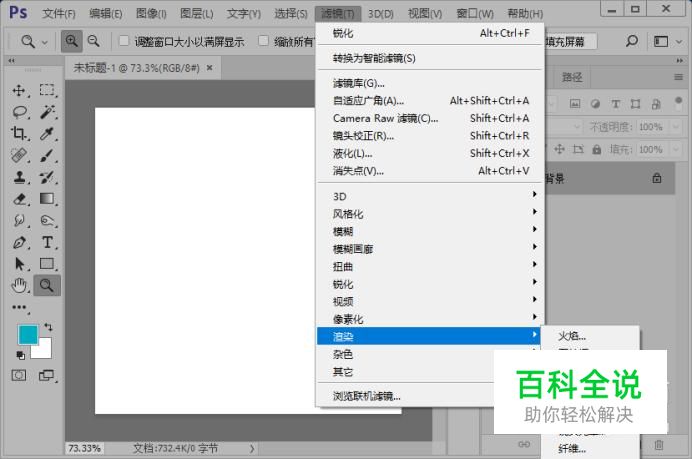The width and height of the screenshot is (692, 459).
Task: Expand the 模糊 filter submenu
Action: pyautogui.click(x=430, y=231)
